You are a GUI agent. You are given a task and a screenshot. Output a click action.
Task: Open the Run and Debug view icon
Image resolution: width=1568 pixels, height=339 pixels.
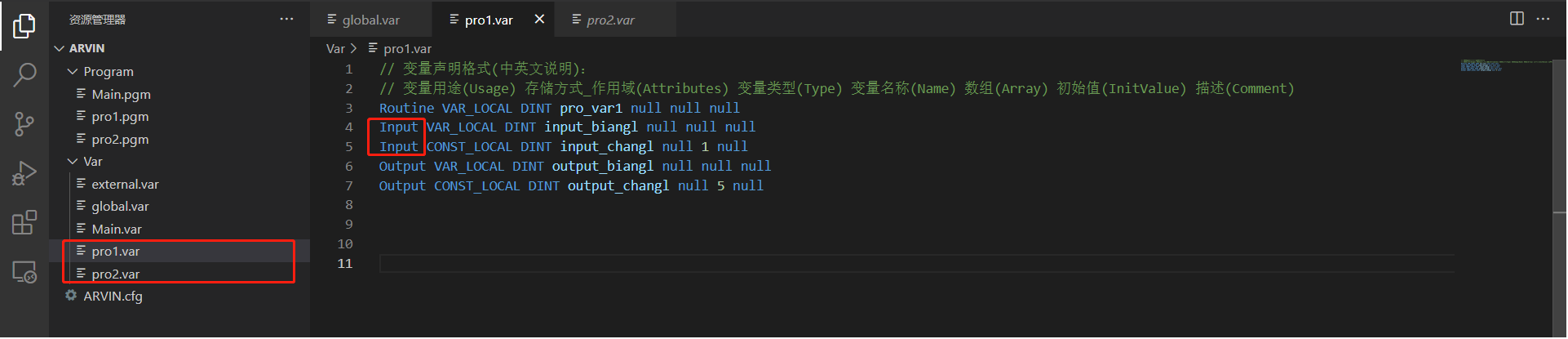tap(24, 173)
